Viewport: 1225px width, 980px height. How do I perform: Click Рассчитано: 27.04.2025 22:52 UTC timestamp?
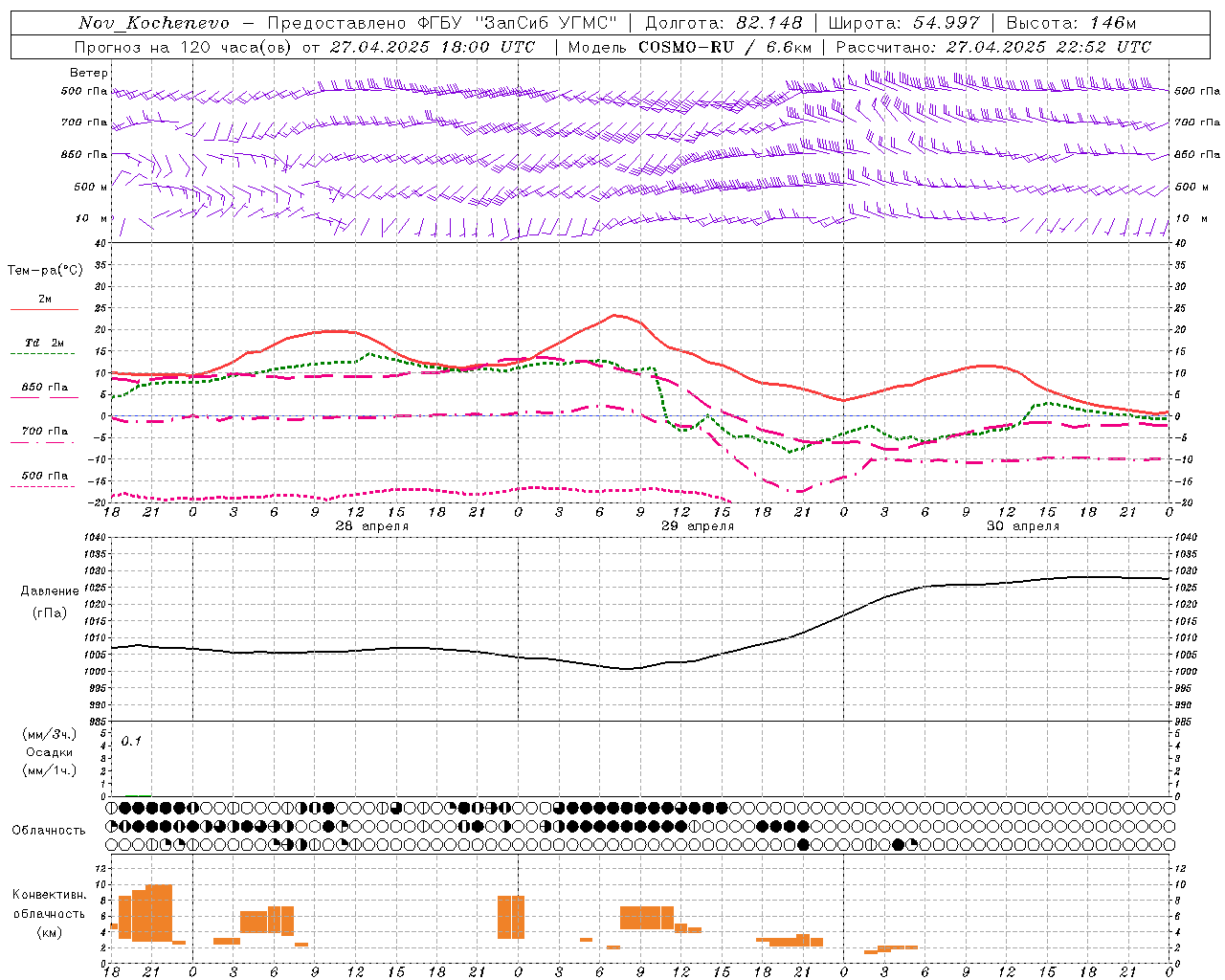(993, 47)
